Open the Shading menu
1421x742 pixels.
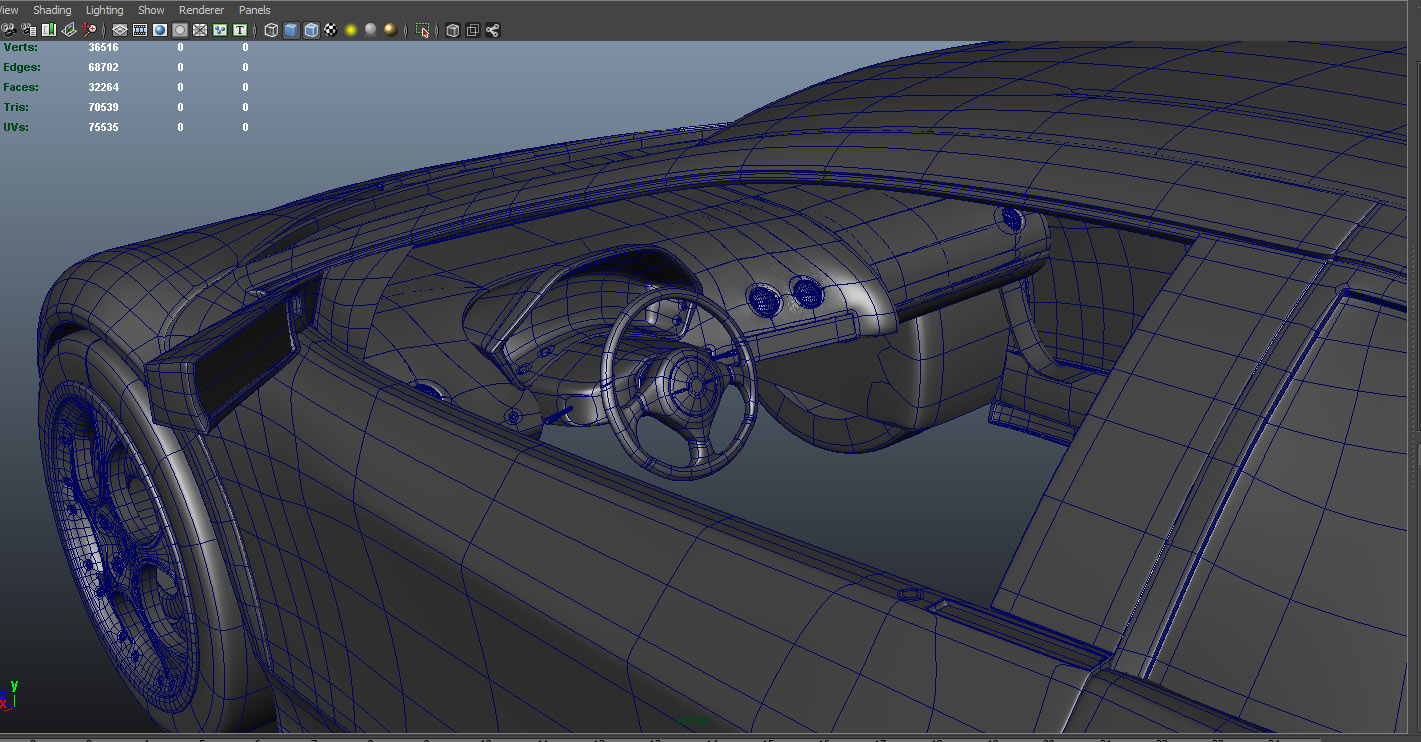tap(52, 10)
